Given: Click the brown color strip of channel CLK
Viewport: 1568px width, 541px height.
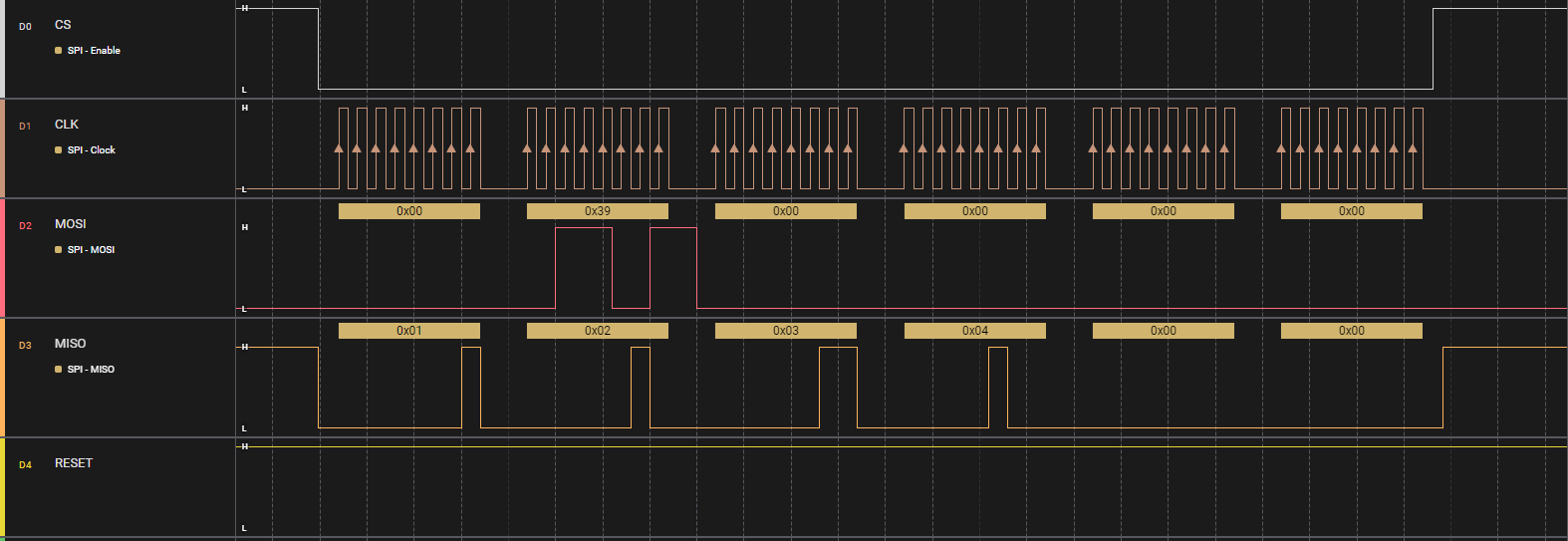Looking at the screenshot, I should click(2, 148).
